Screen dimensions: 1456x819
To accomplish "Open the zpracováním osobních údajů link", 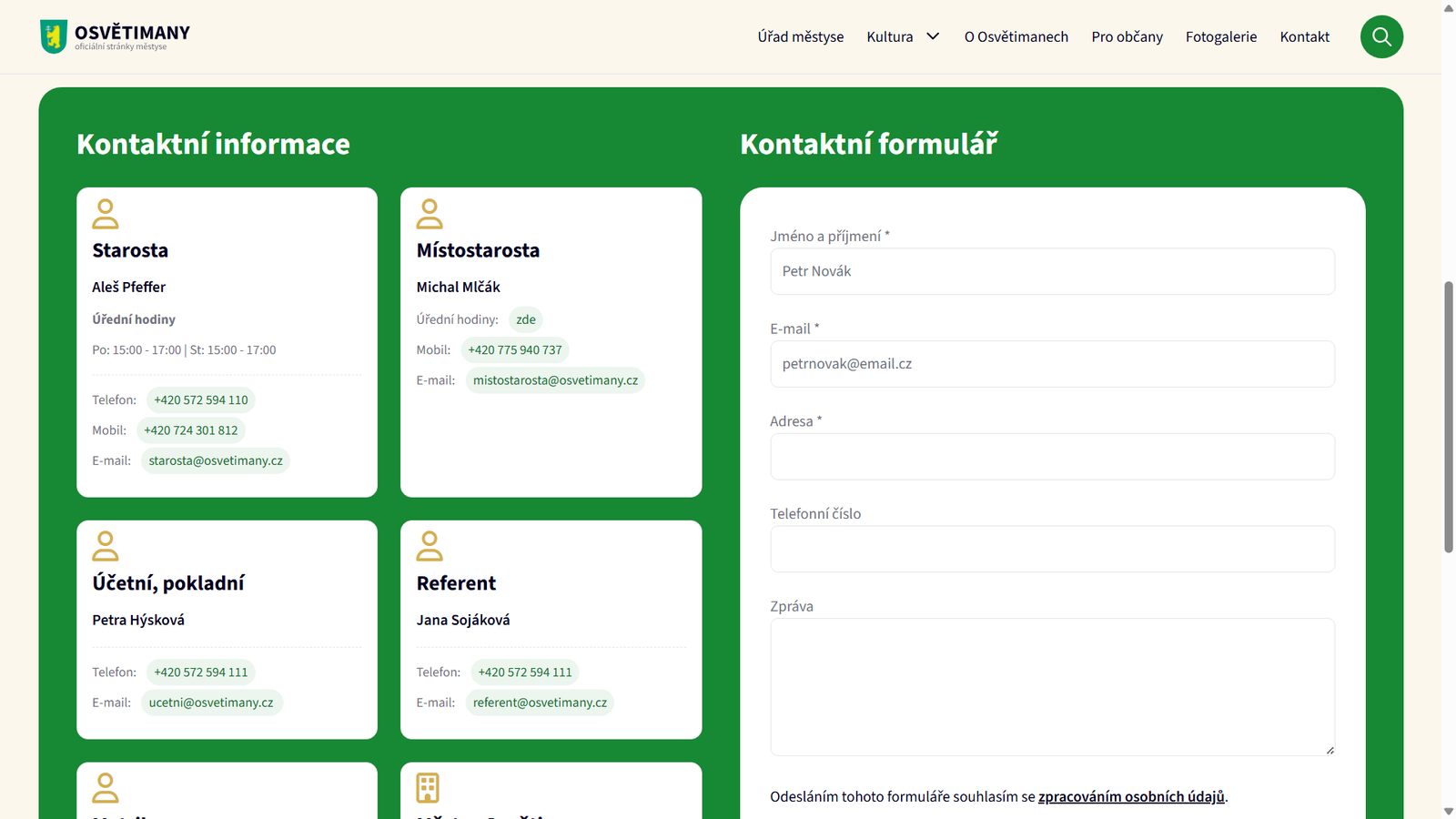I will [x=1131, y=796].
